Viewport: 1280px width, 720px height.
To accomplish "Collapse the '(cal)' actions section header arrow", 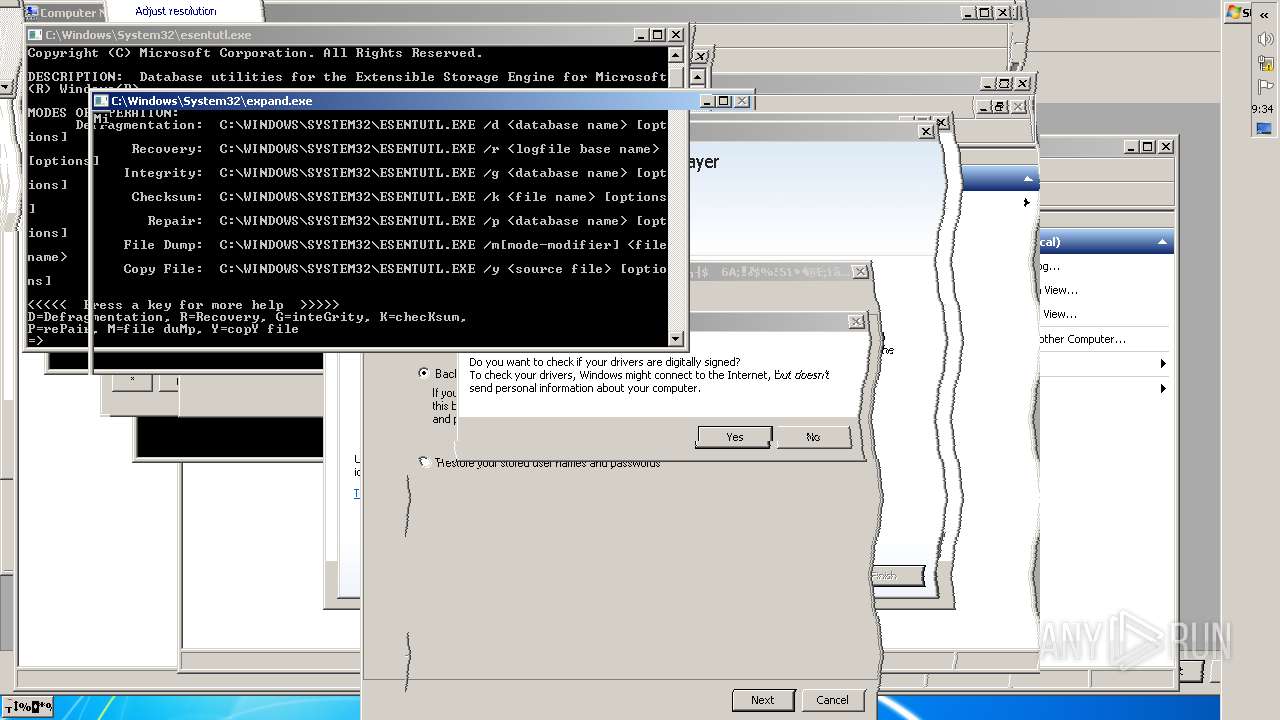I will (x=1162, y=242).
